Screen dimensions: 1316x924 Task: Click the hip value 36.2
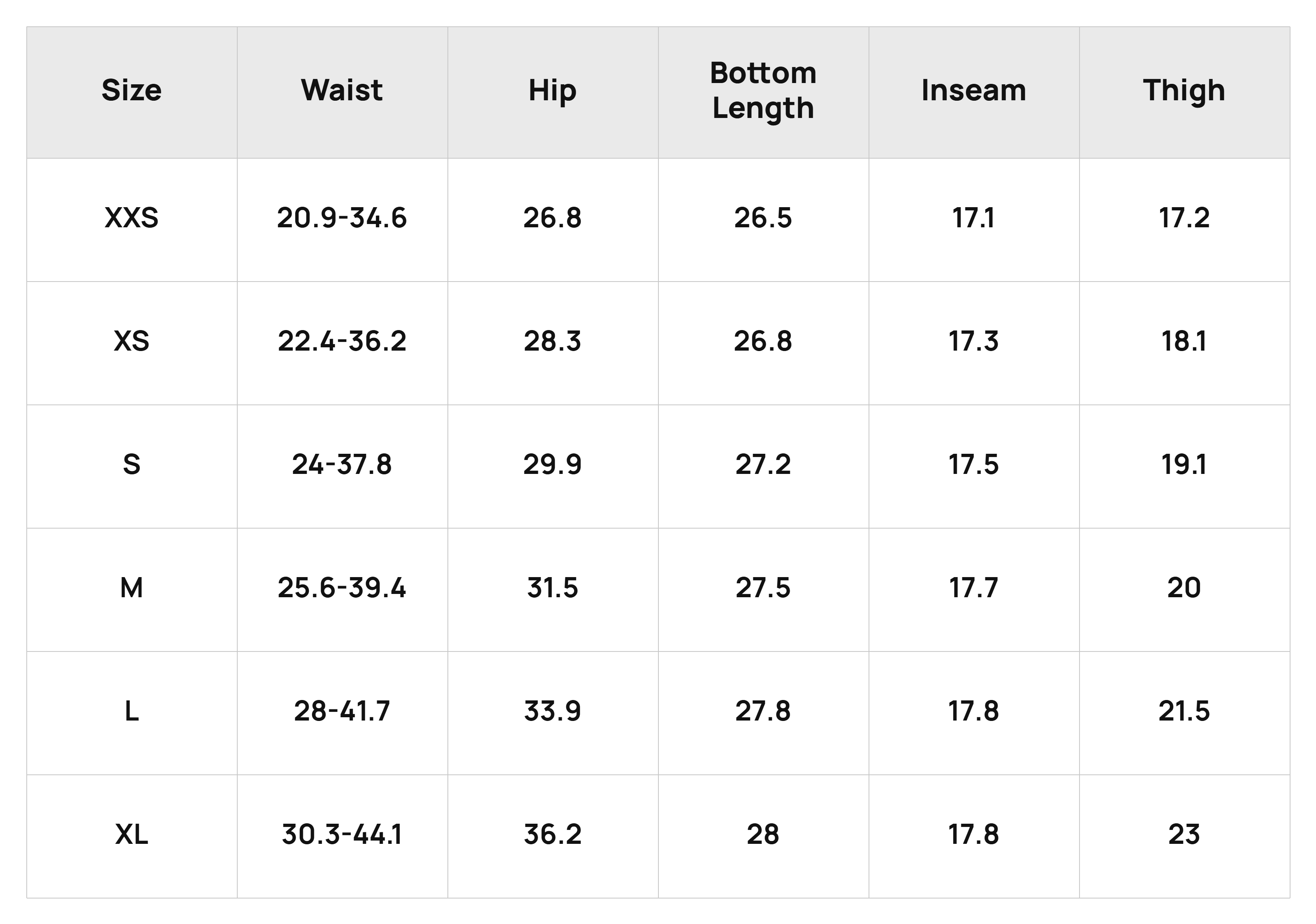pyautogui.click(x=552, y=835)
